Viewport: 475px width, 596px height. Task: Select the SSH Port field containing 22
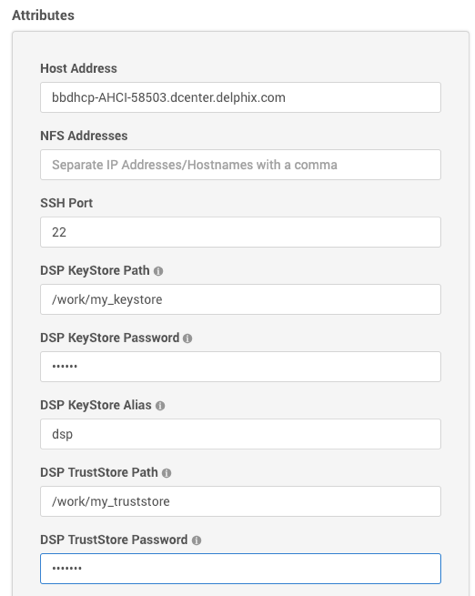point(241,232)
